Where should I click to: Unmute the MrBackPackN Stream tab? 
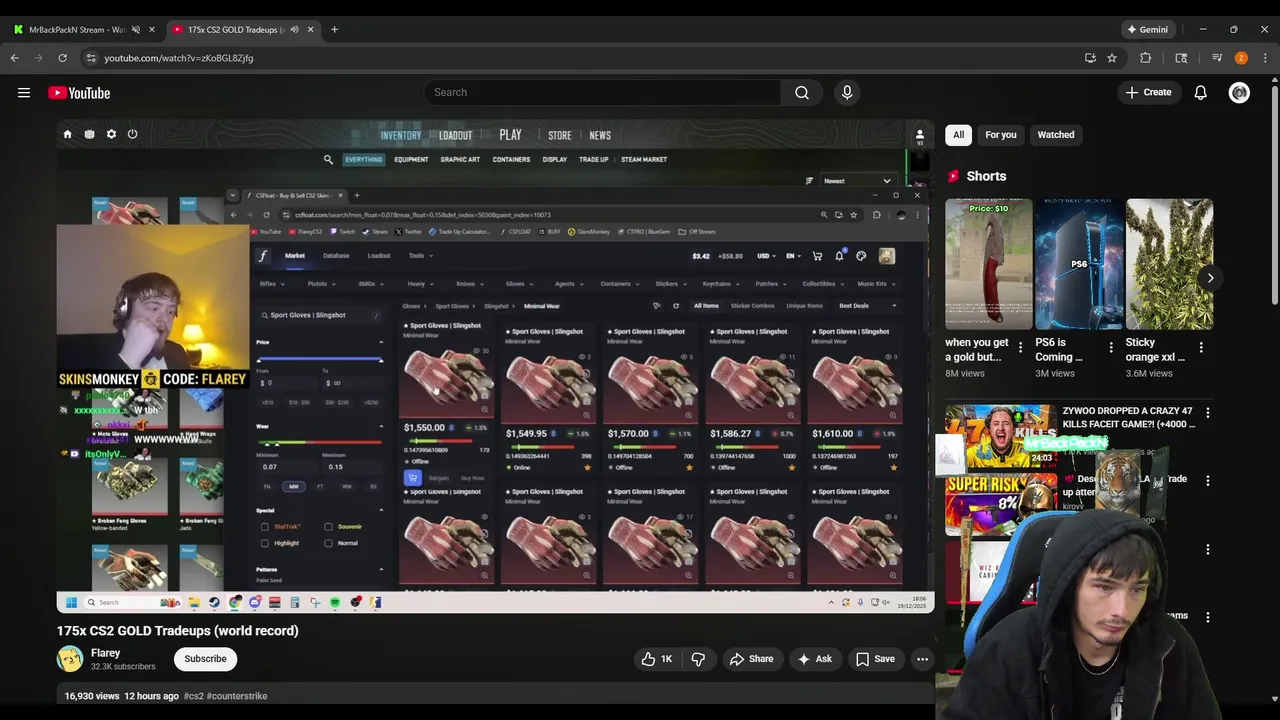[x=136, y=30]
